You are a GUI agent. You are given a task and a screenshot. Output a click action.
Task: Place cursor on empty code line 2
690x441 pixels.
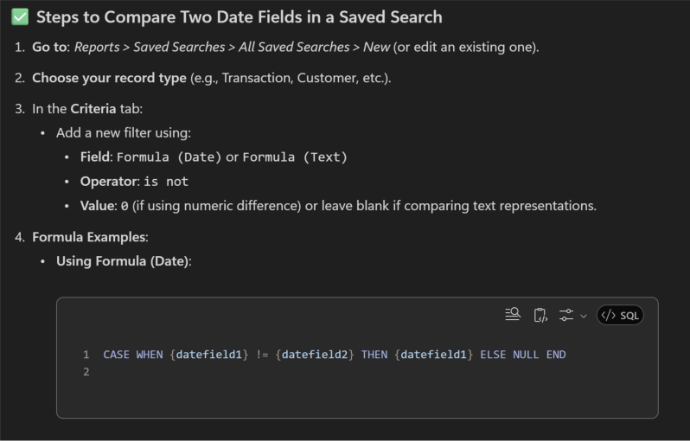click(300, 372)
